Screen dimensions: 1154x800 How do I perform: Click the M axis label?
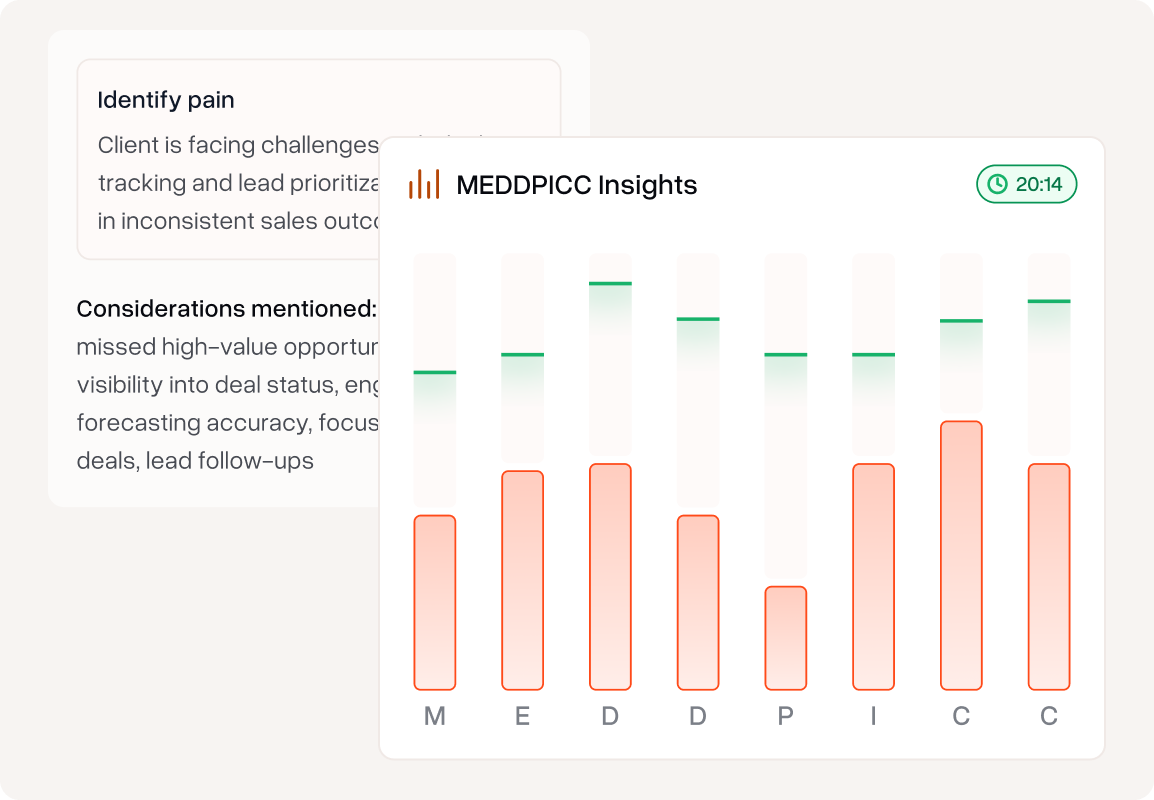click(435, 717)
